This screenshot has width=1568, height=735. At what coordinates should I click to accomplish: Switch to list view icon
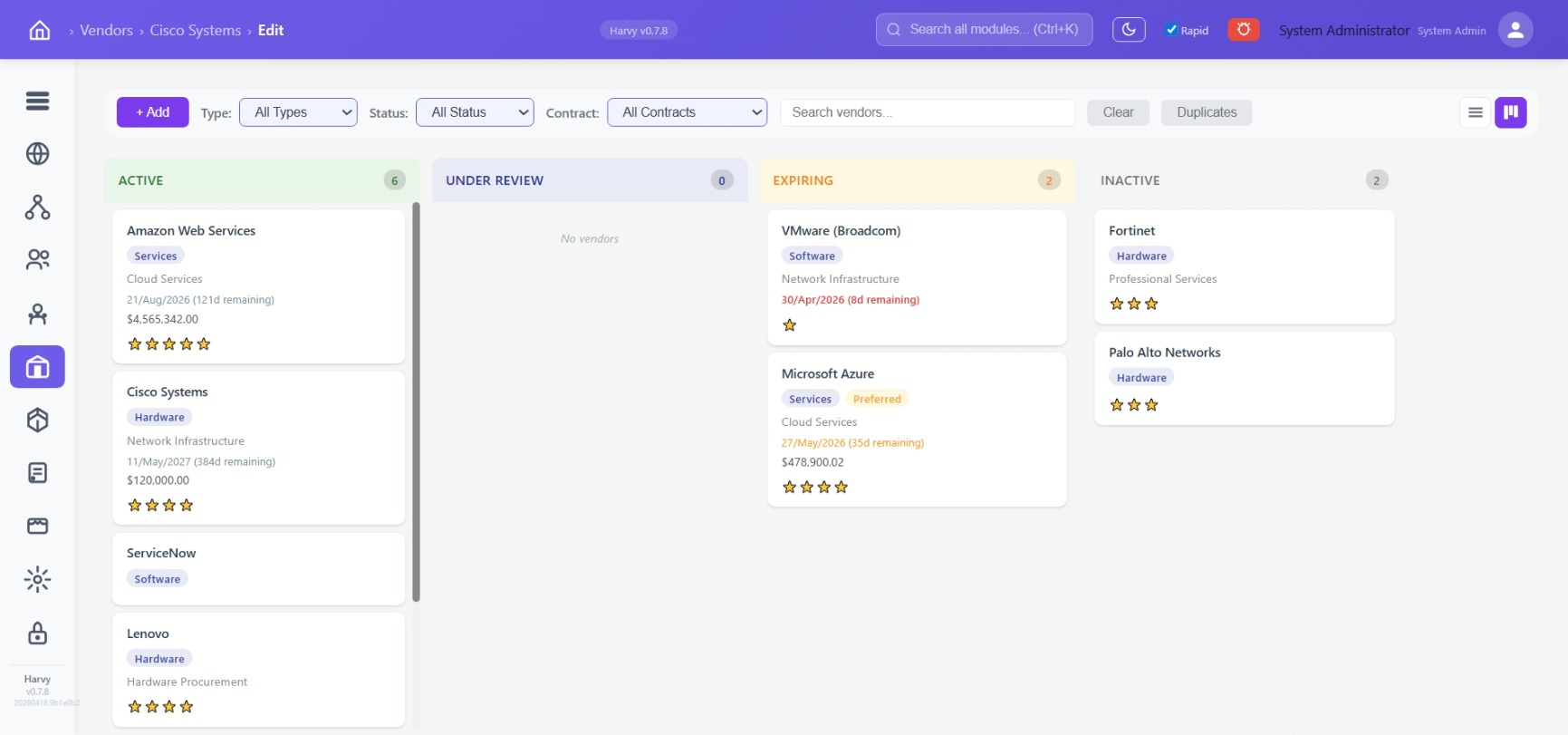tap(1476, 112)
